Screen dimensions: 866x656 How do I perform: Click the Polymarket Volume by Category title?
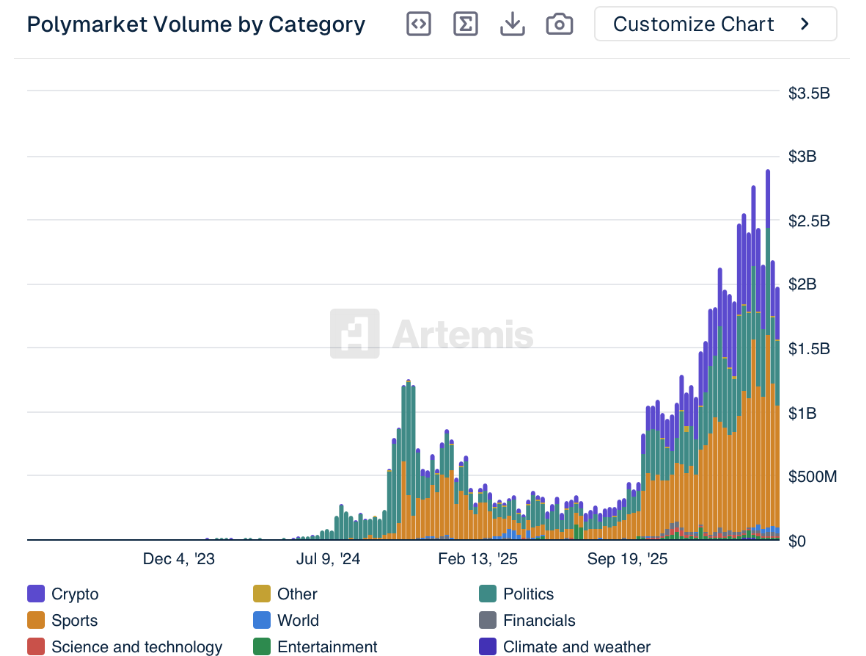(x=196, y=24)
